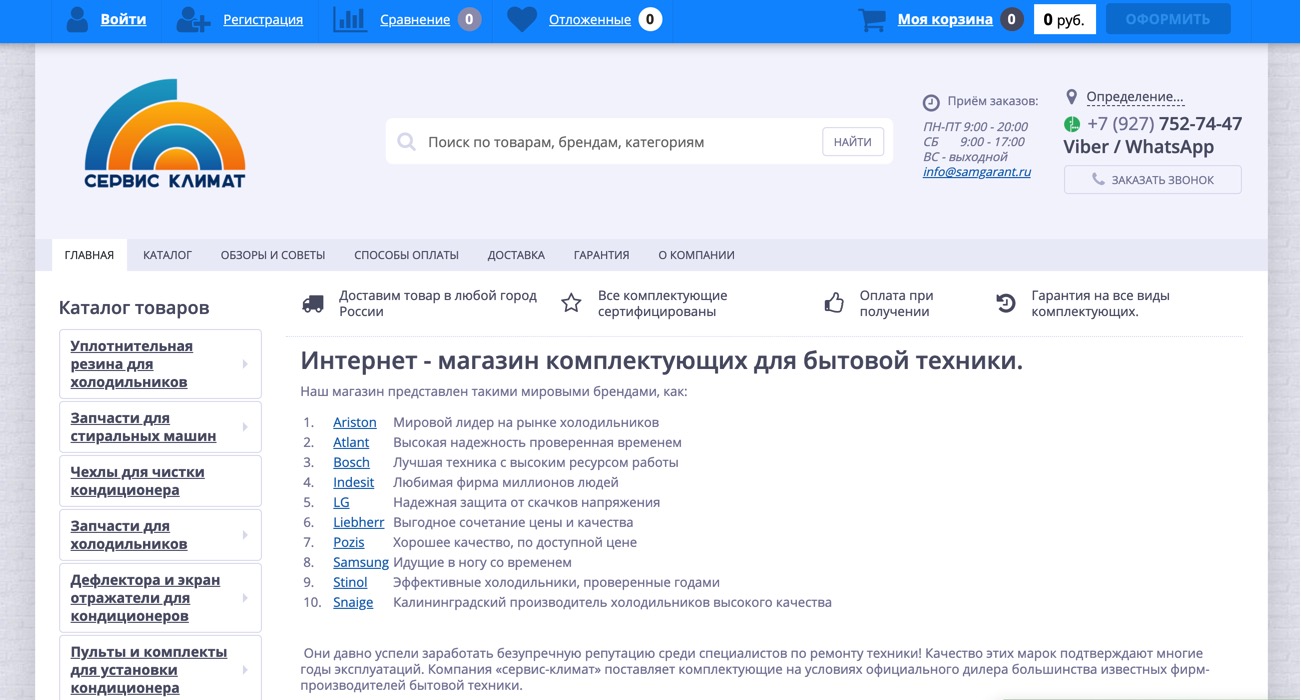Image resolution: width=1301 pixels, height=700 pixels.
Task: Click the clock icon near Приём заказов
Action: (x=931, y=102)
